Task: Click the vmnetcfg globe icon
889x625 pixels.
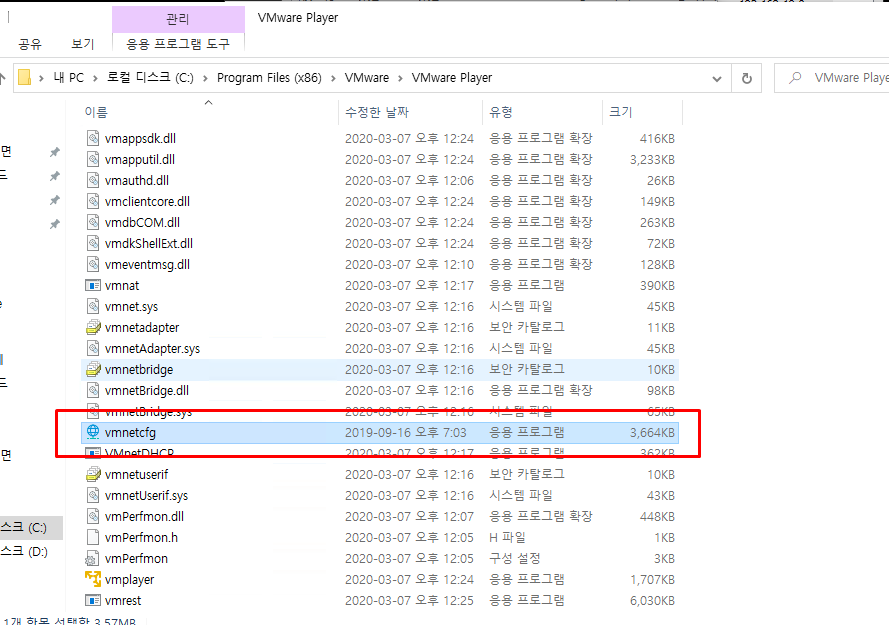Action: (x=93, y=432)
